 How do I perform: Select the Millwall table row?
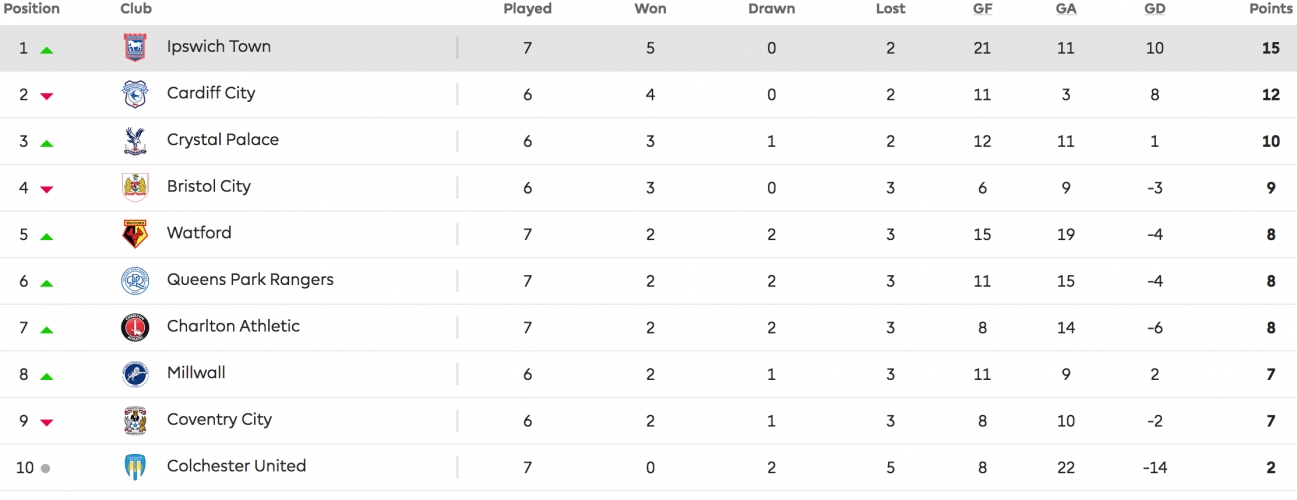tap(648, 374)
